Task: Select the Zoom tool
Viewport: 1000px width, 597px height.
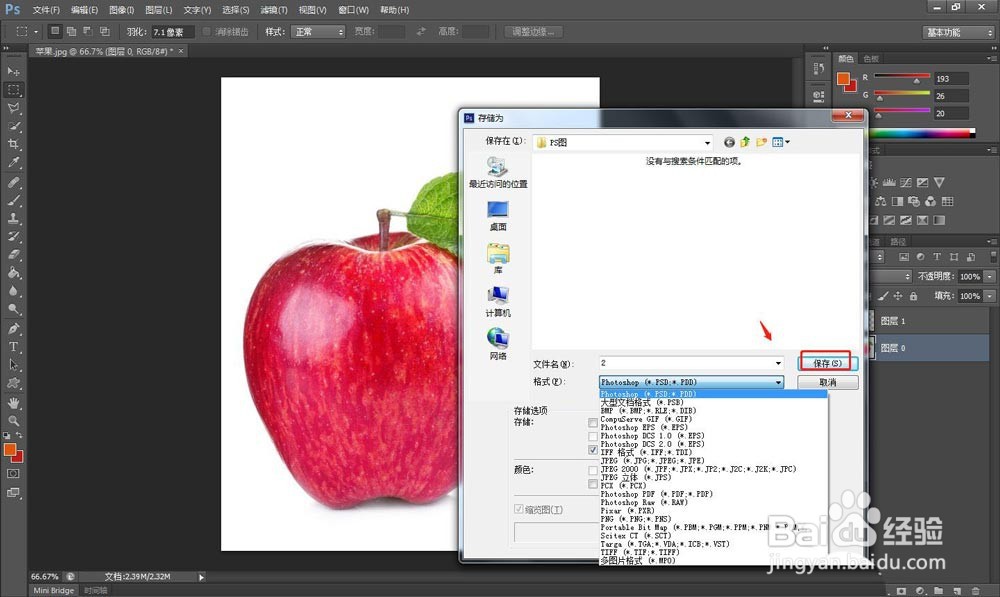Action: tap(13, 421)
